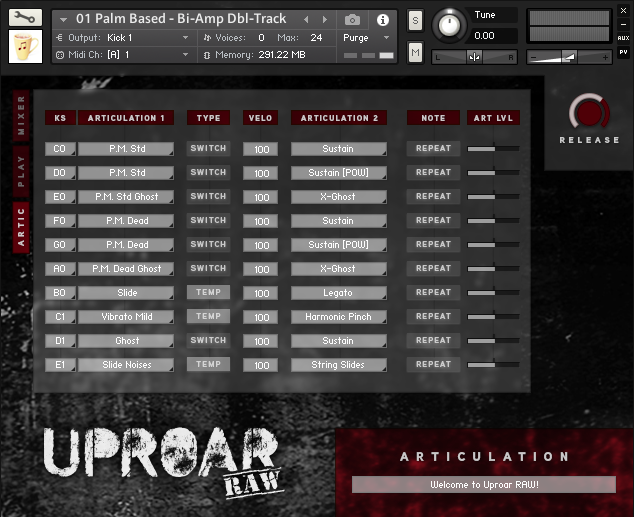Toggle TEMP type on the E1 row
634x517 pixels.
click(x=208, y=364)
